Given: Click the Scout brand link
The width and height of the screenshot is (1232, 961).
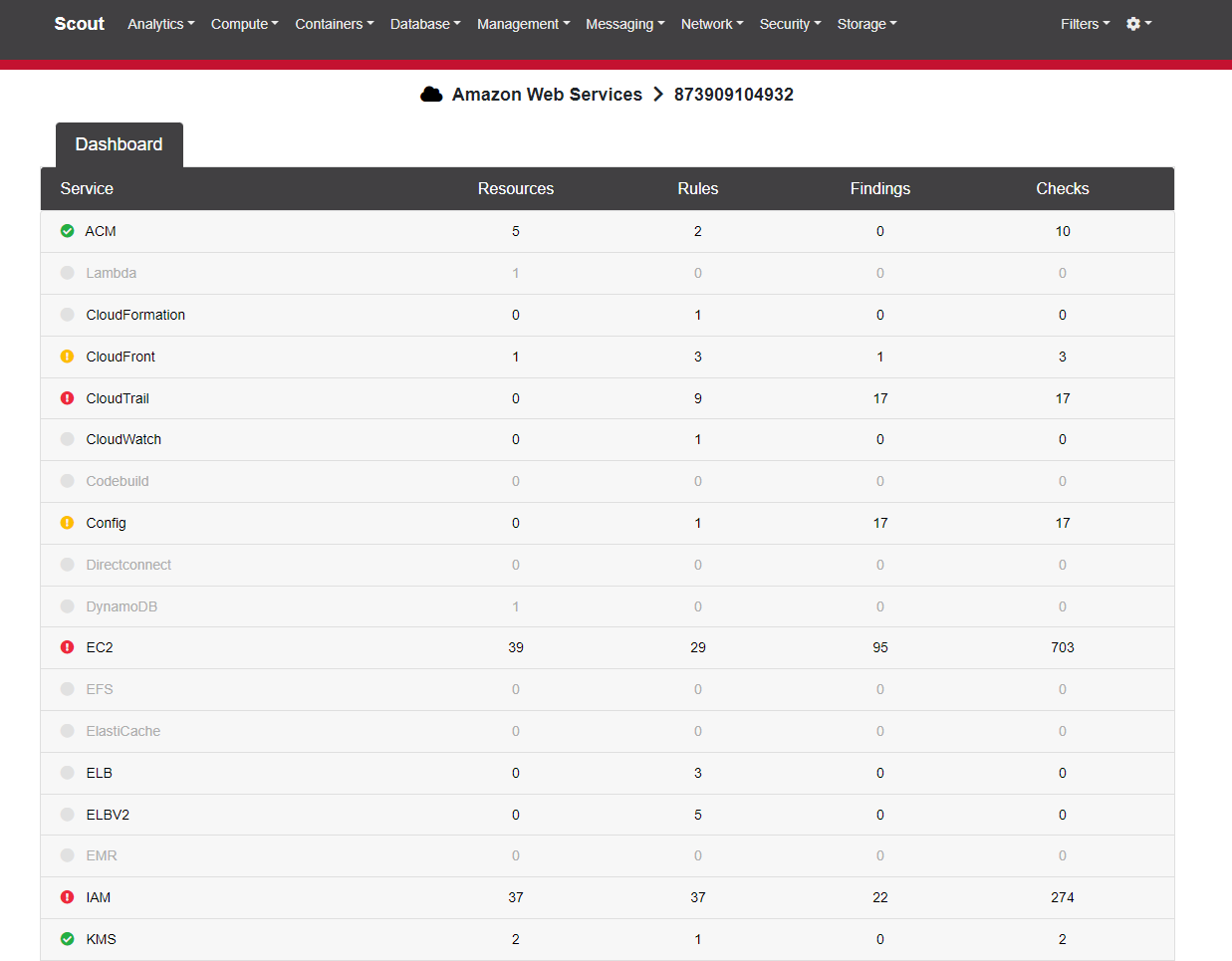Looking at the screenshot, I should pos(79,24).
